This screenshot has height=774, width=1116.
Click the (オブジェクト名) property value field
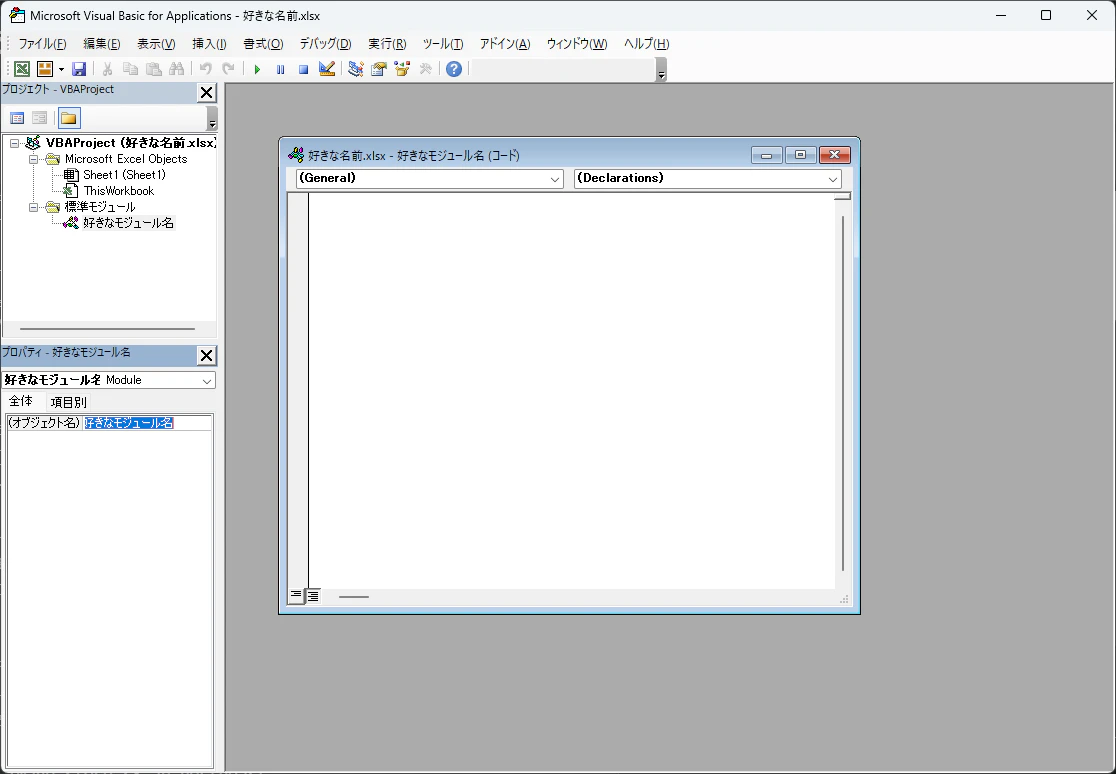tap(147, 423)
